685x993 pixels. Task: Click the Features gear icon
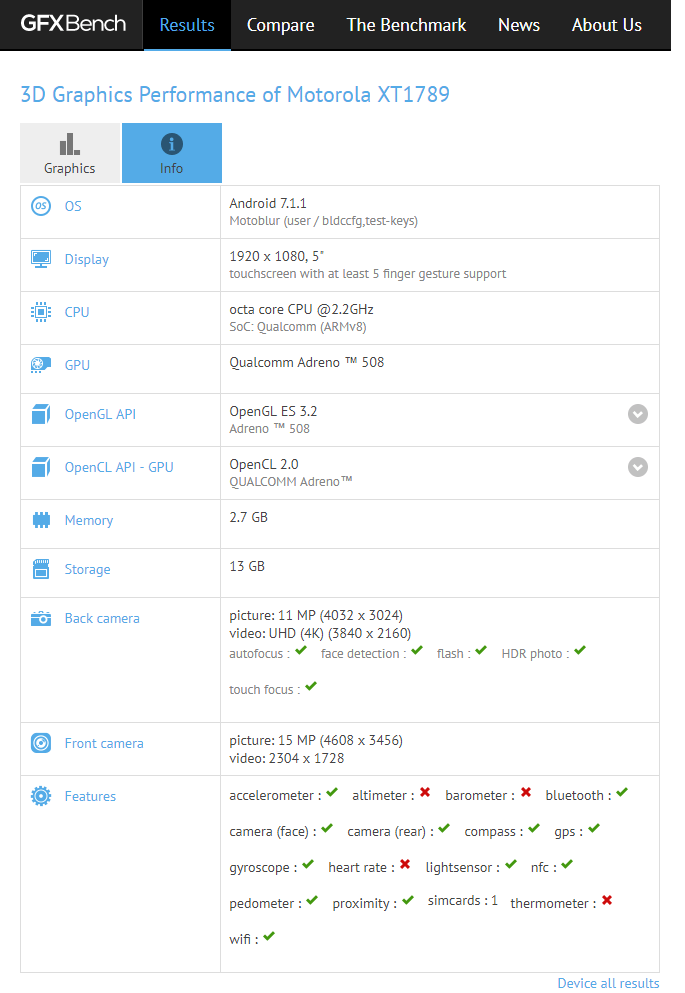click(41, 796)
